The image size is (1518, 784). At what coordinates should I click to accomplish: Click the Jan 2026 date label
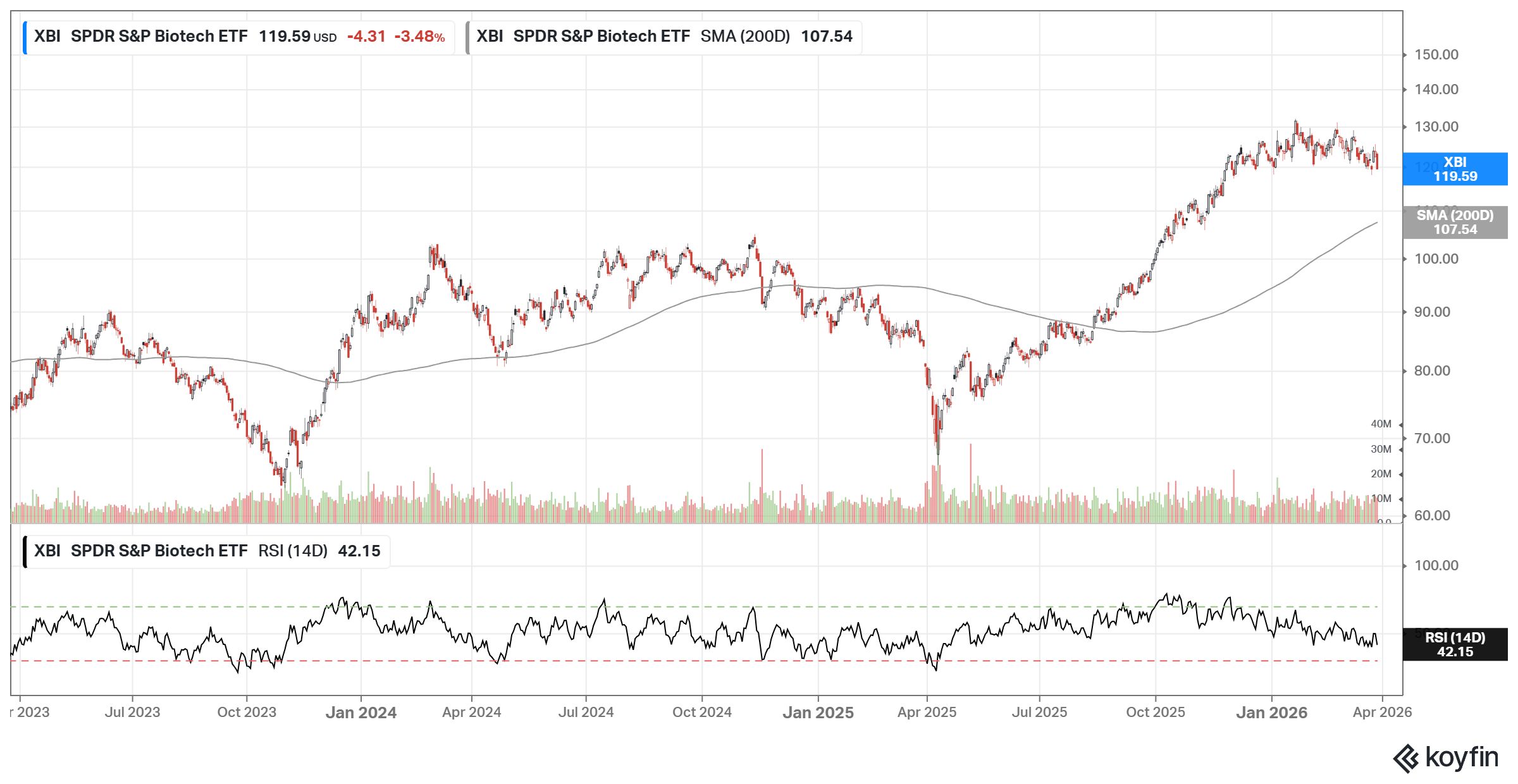click(x=1271, y=713)
